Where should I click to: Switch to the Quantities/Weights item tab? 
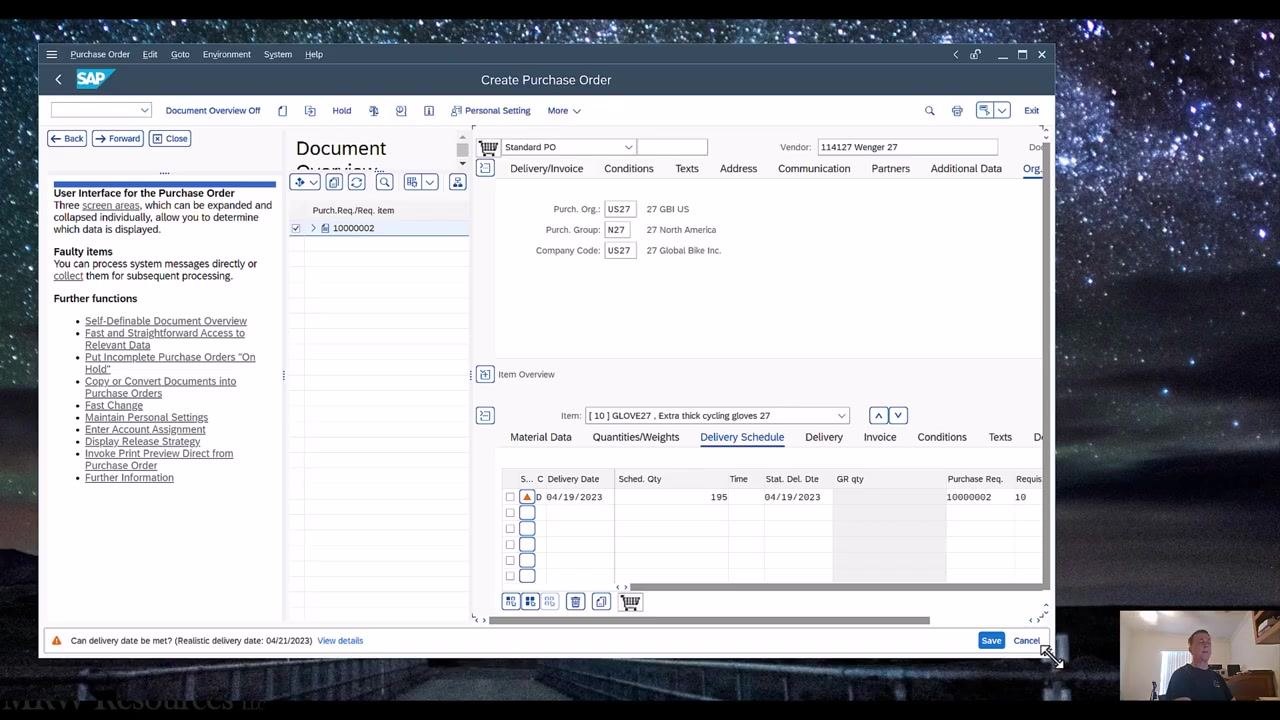(636, 437)
